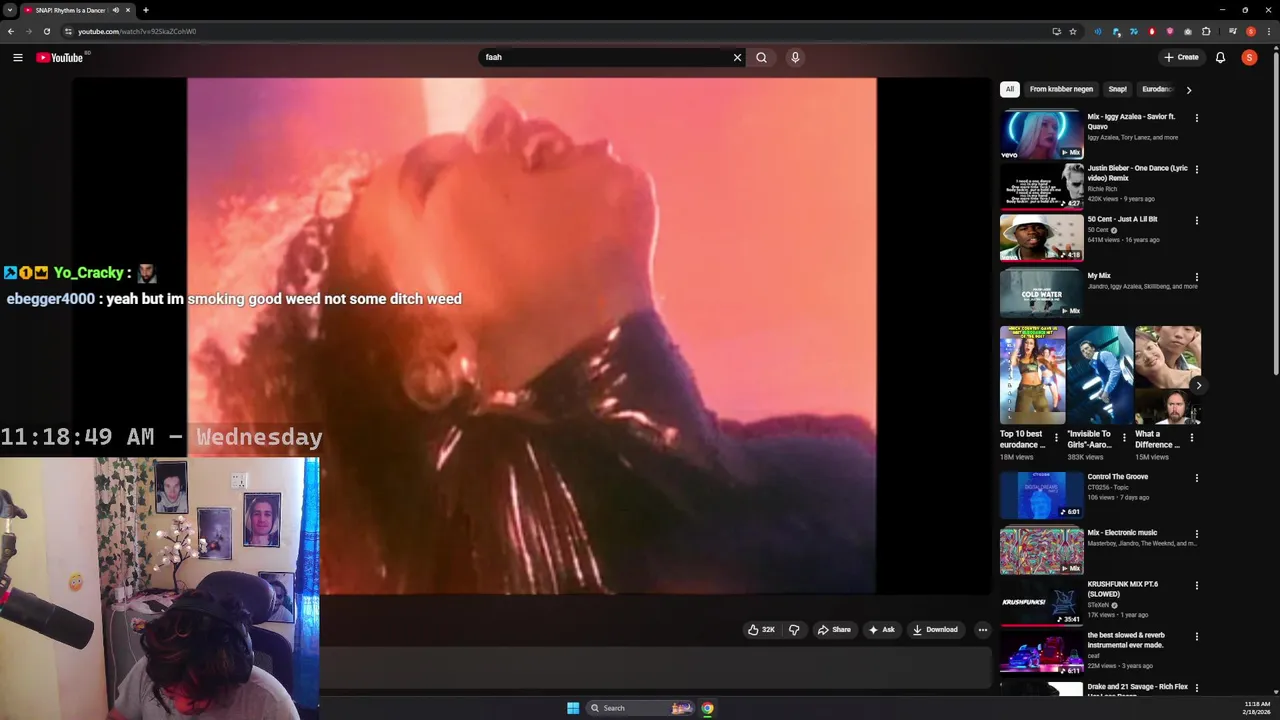Mute the tab via speaker icon
Screen dimensions: 1280x720
click(x=116, y=10)
